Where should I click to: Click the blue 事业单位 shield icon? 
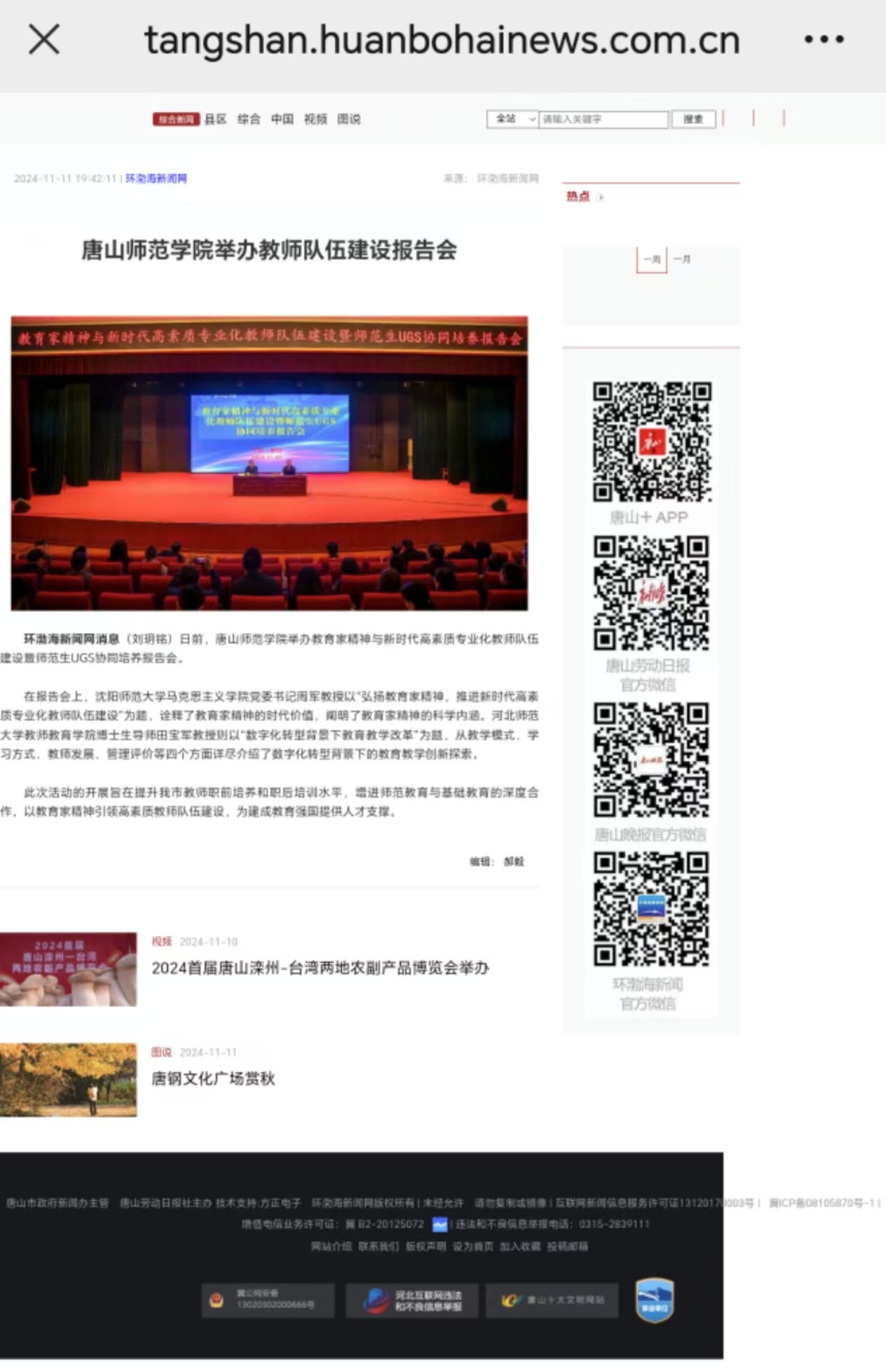pos(655,1301)
